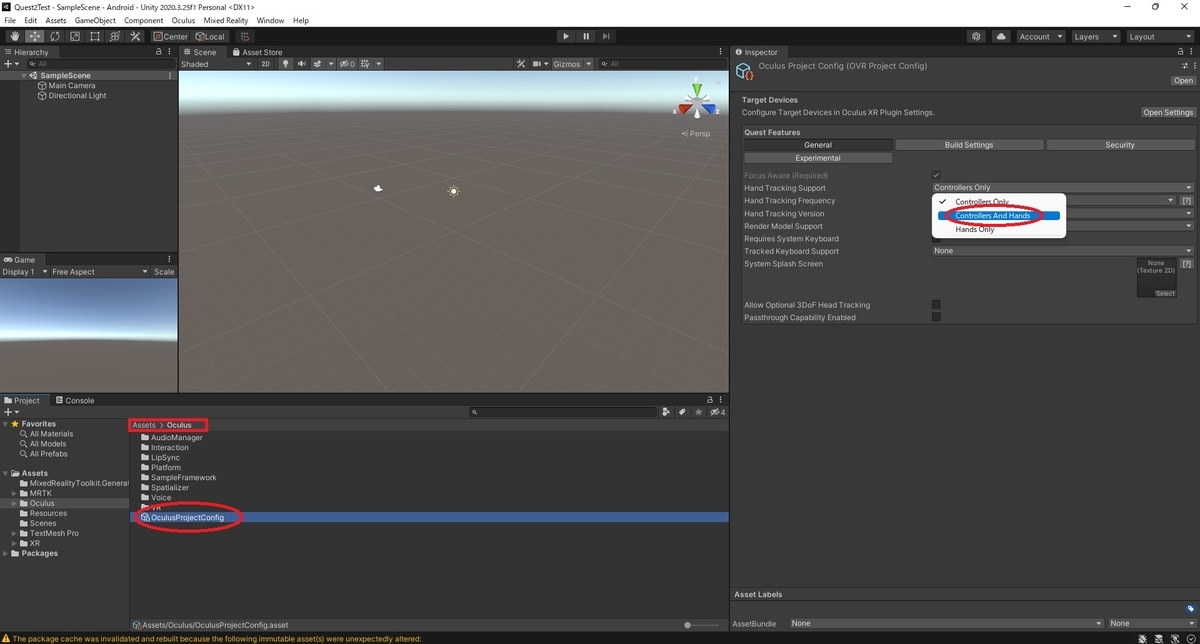The width and height of the screenshot is (1200, 644).
Task: Open Collab services icon
Action: [x=976, y=36]
